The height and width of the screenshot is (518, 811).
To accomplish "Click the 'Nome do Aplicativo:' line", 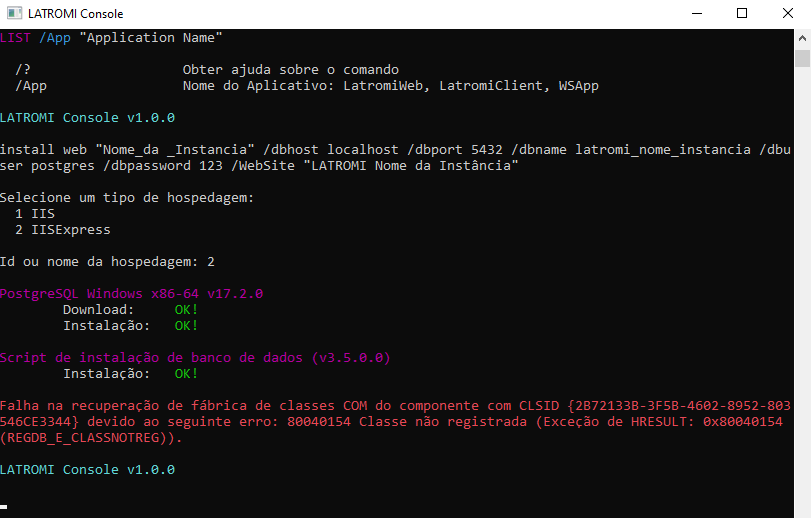I will (x=391, y=86).
